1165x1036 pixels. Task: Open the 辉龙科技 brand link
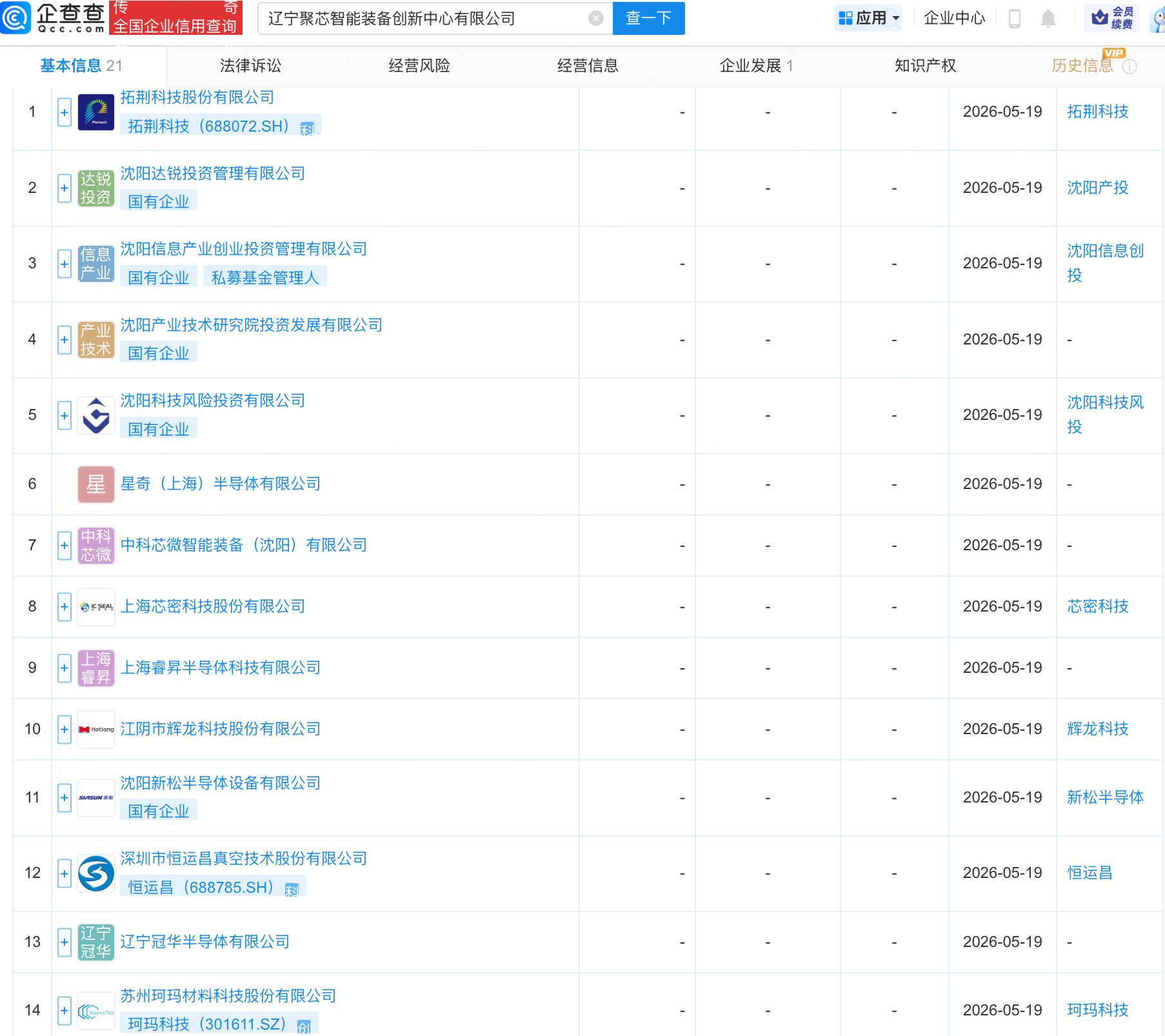tap(1098, 729)
